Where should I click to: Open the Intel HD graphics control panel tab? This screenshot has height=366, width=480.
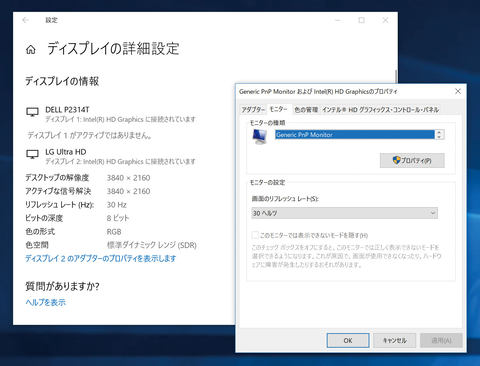click(380, 110)
